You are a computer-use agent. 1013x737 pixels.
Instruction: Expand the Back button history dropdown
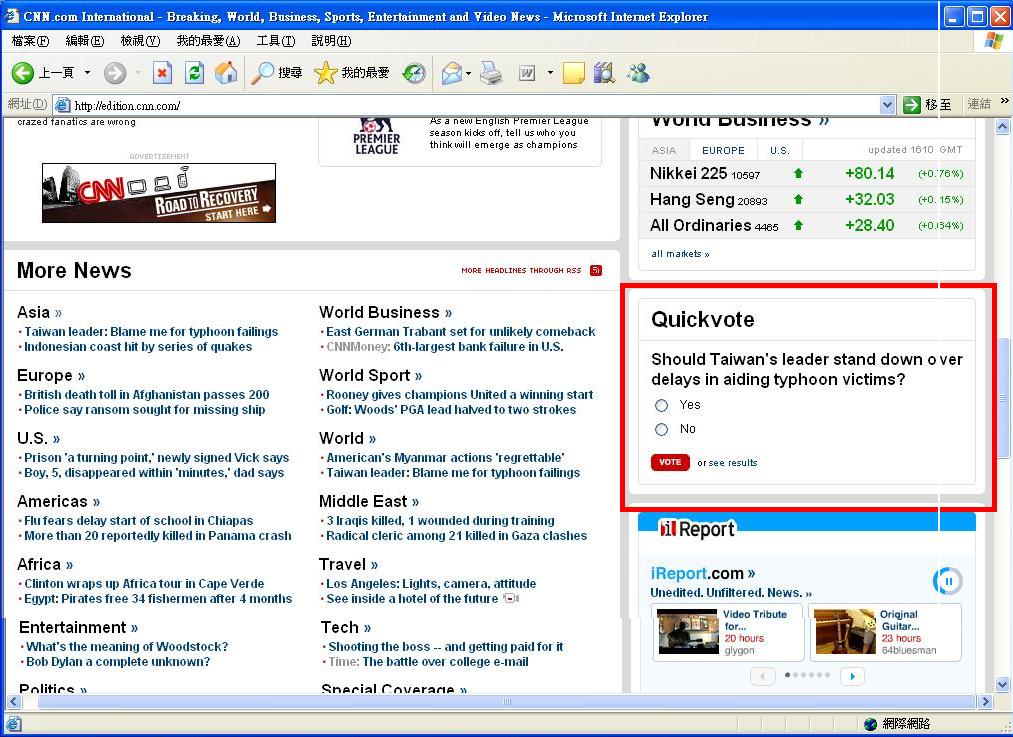(87, 73)
